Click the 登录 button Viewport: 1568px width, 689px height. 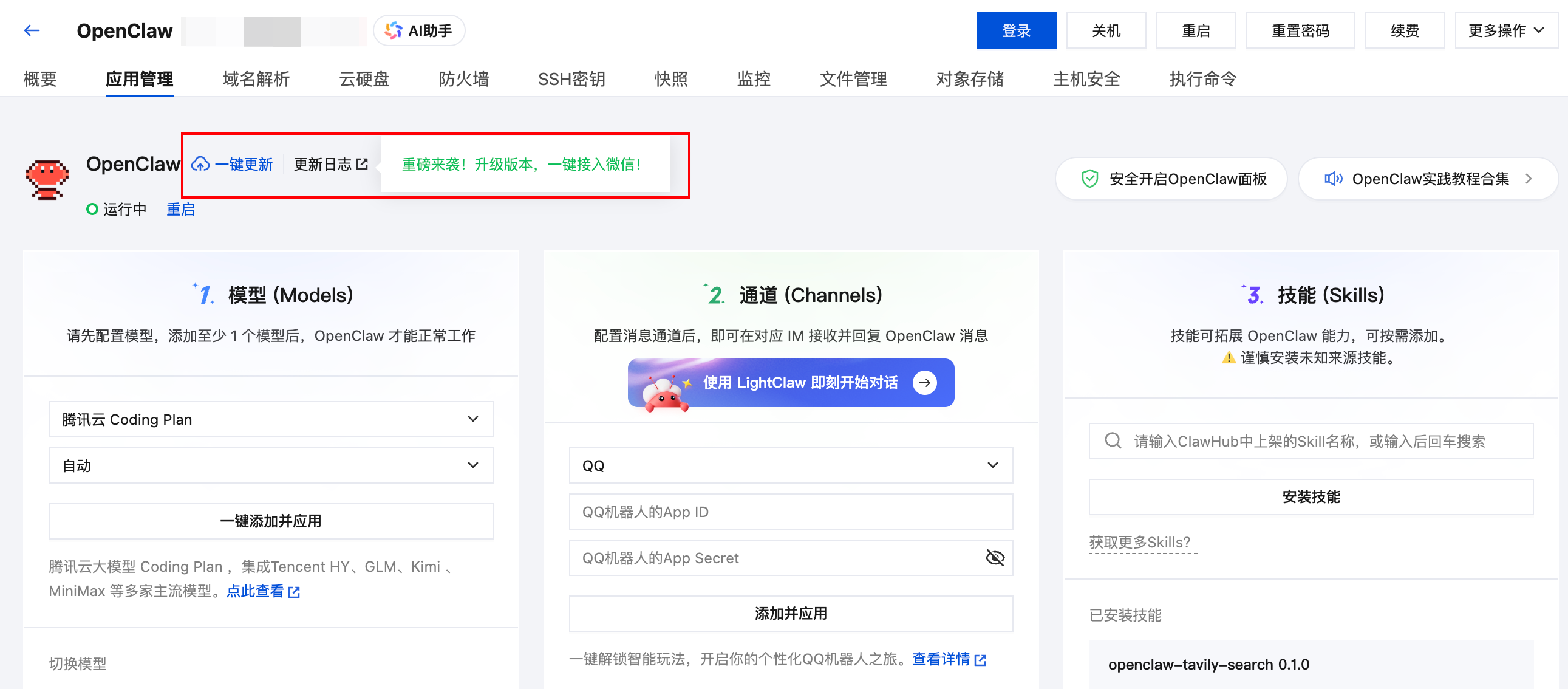pos(1016,30)
